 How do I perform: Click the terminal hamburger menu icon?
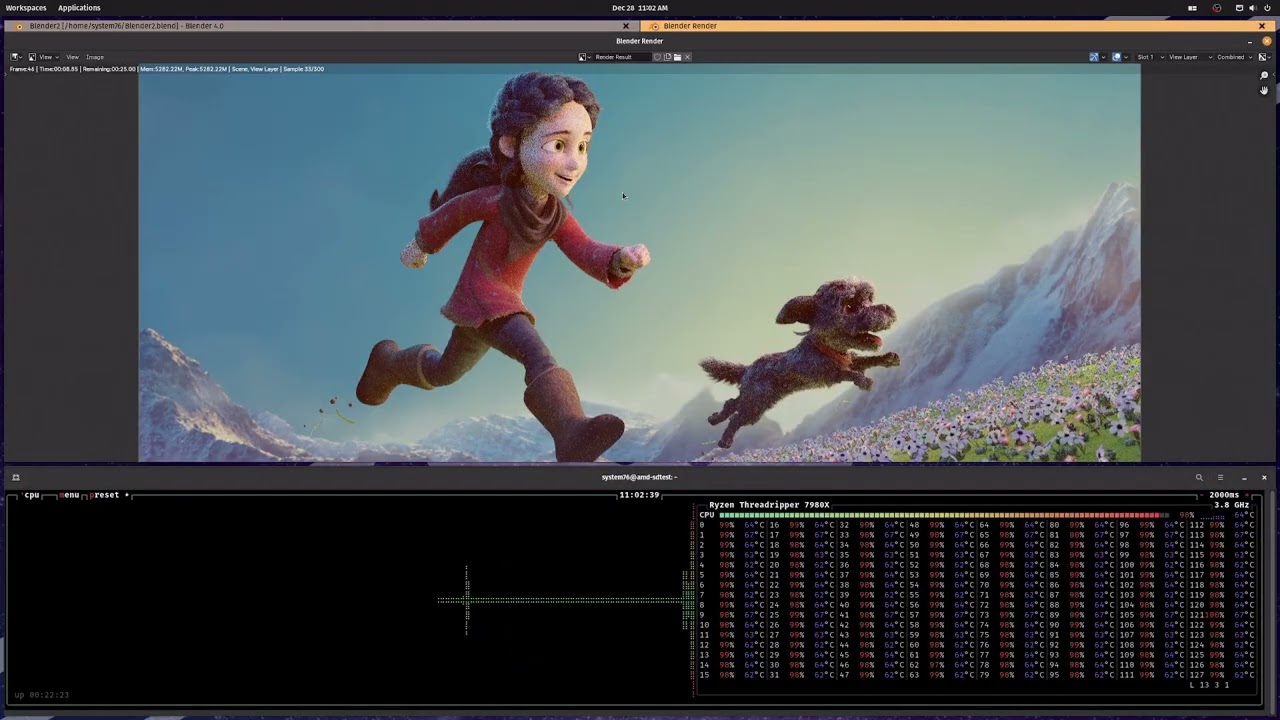pos(1220,477)
